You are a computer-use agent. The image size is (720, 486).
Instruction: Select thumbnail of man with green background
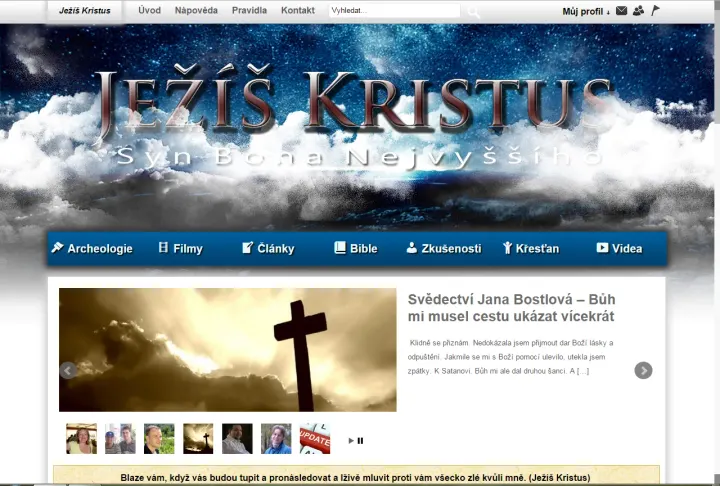[159, 439]
